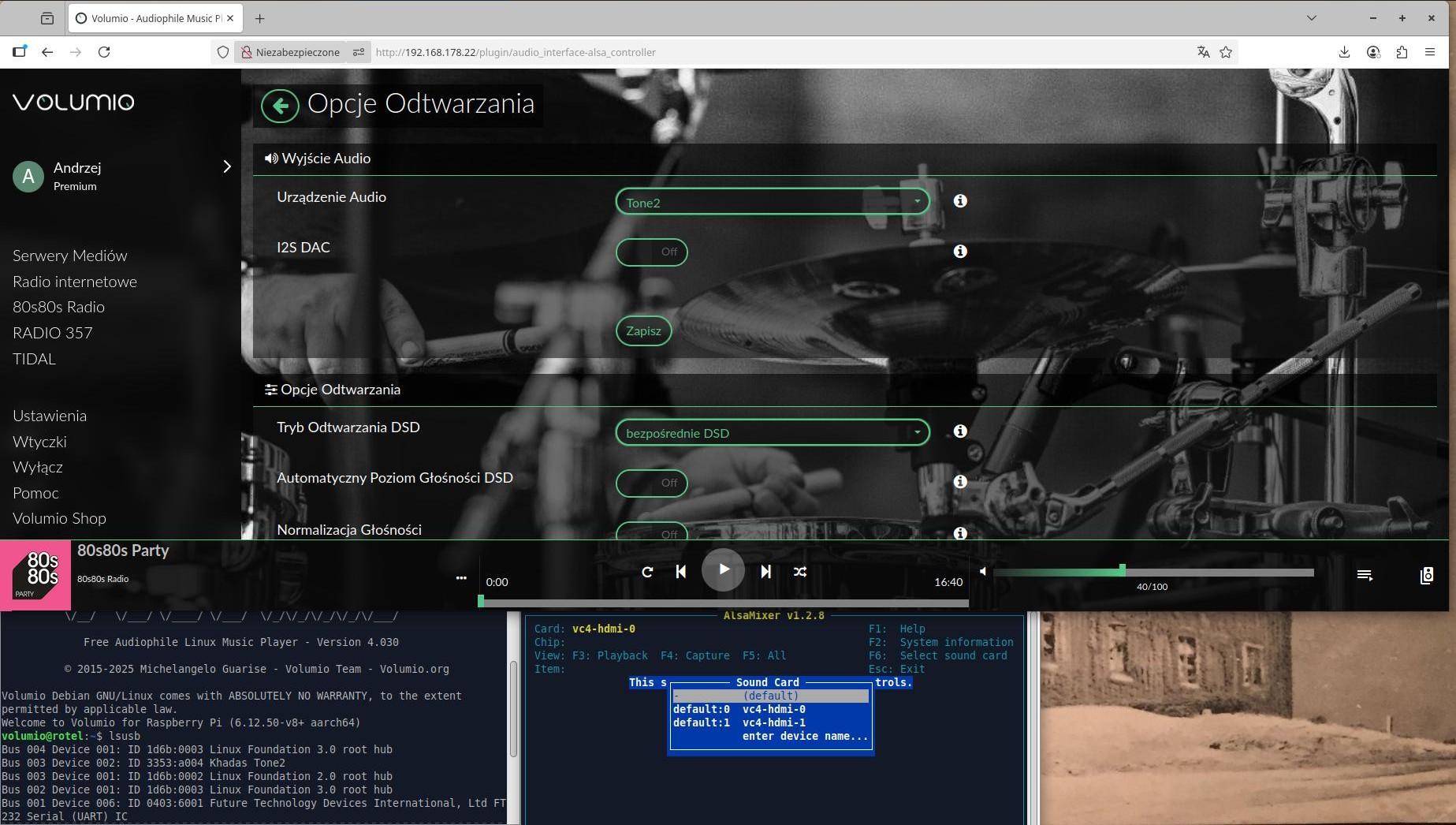Enable Automatyczny Poziom Głośności DSD switch
The height and width of the screenshot is (825, 1456).
point(651,483)
